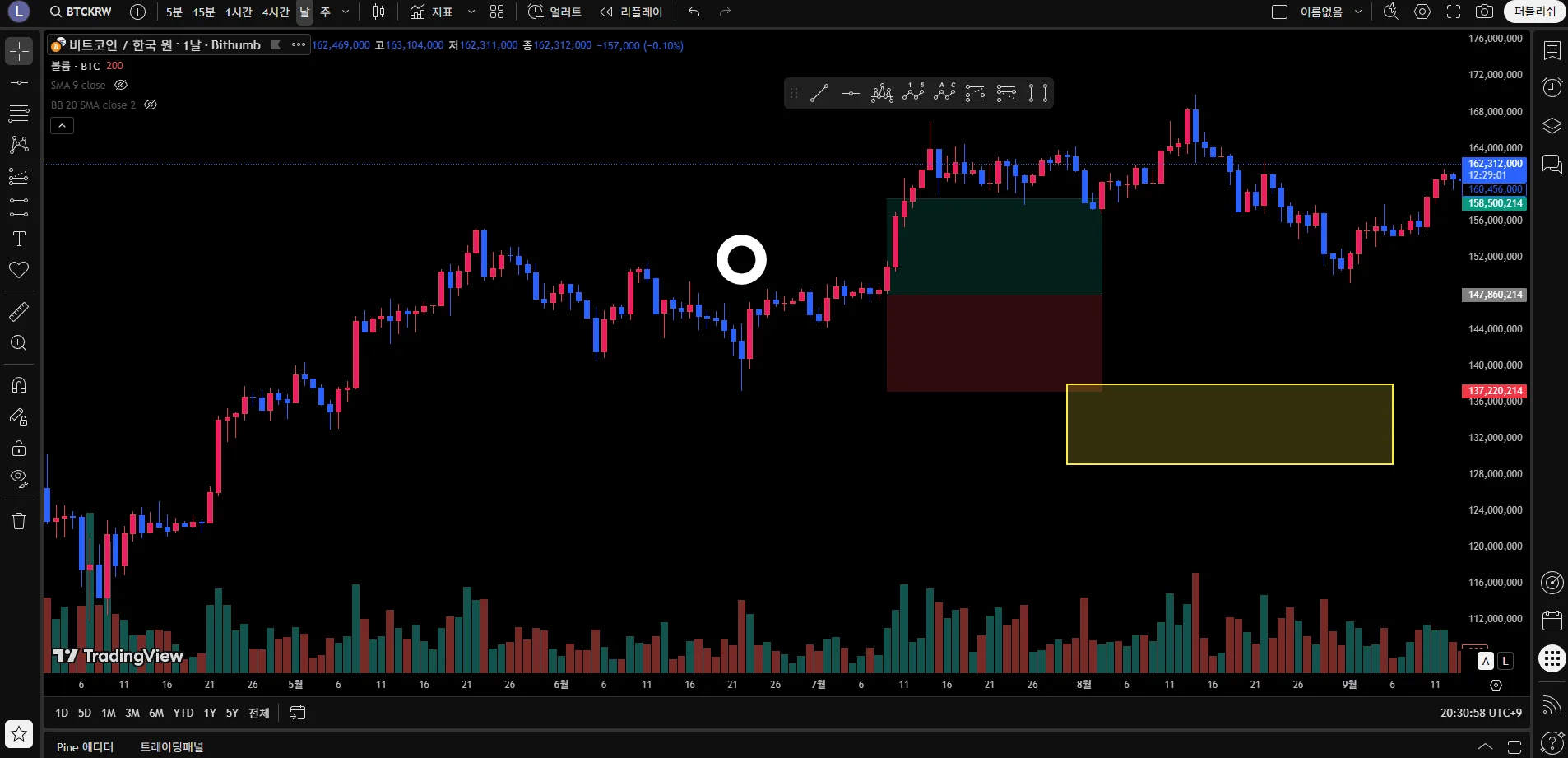This screenshot has height=758, width=1568.
Task: Select trend line in floating favorites toolbar
Action: [x=819, y=93]
